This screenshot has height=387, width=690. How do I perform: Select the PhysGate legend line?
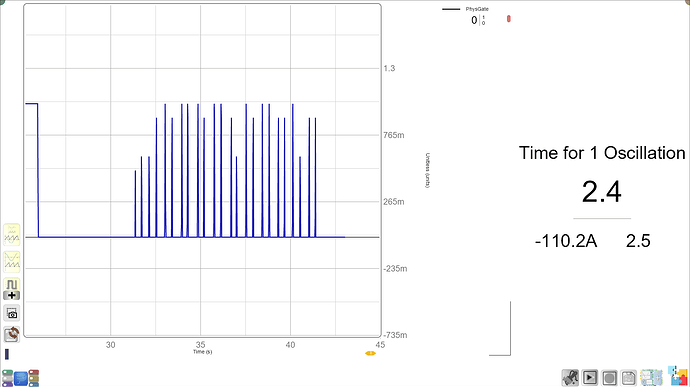click(451, 9)
